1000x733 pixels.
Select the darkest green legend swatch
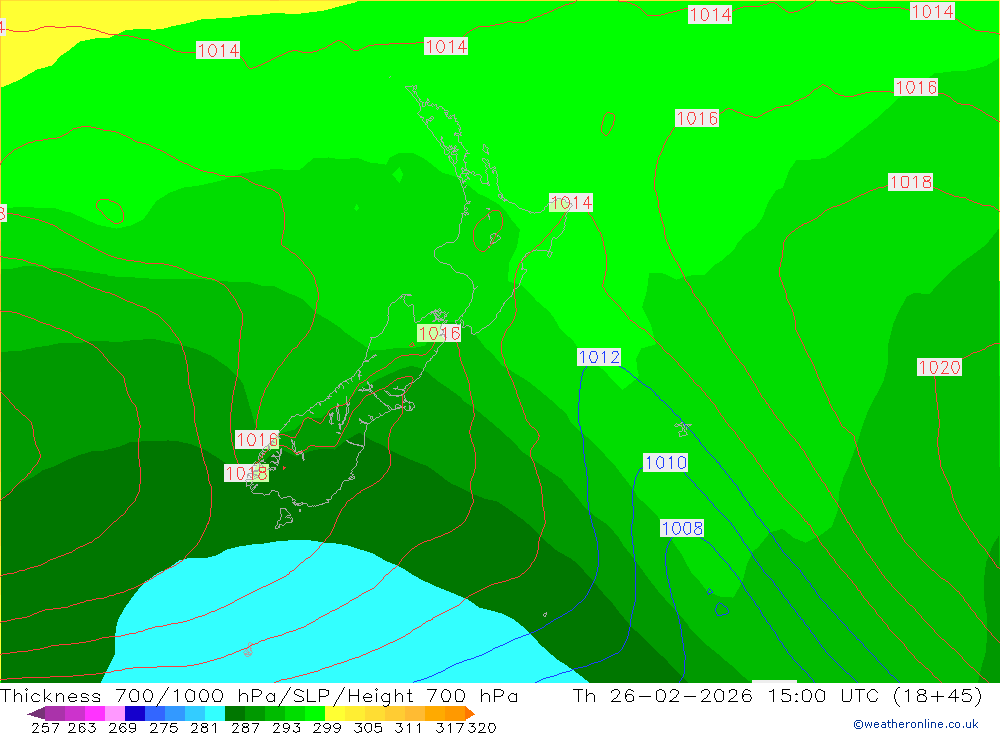[235, 713]
